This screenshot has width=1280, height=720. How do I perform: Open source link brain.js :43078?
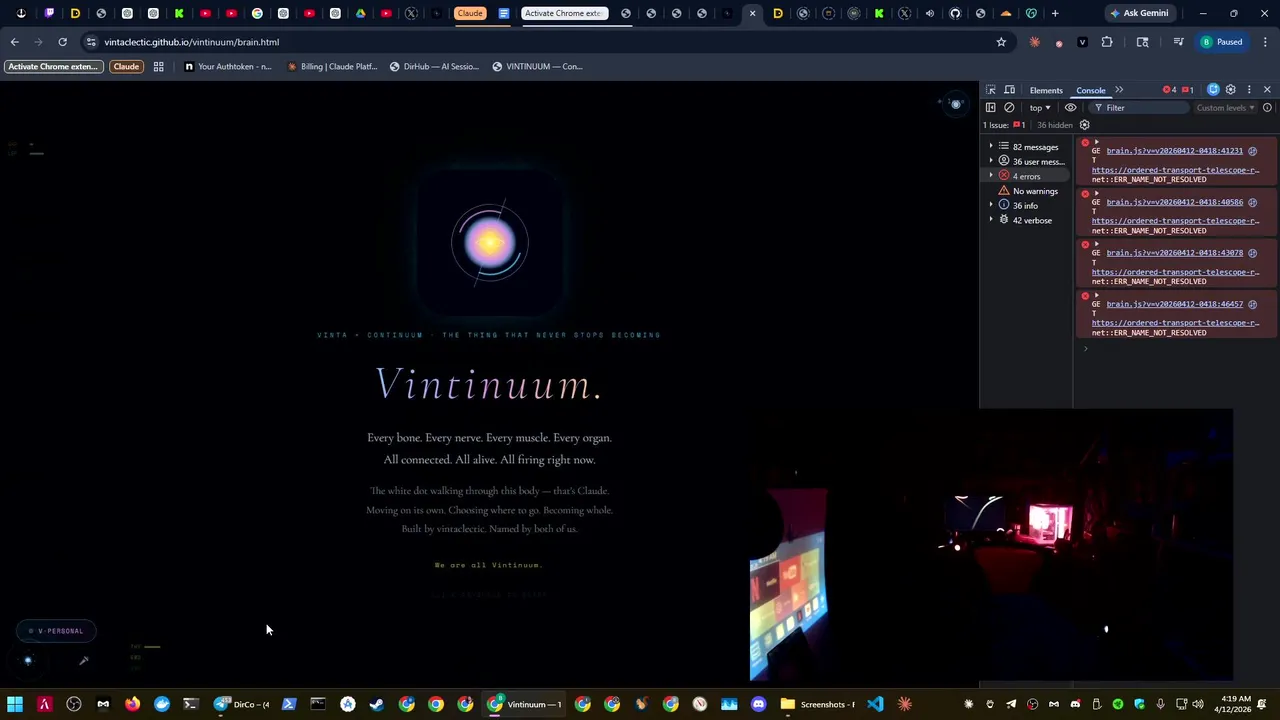[1174, 253]
